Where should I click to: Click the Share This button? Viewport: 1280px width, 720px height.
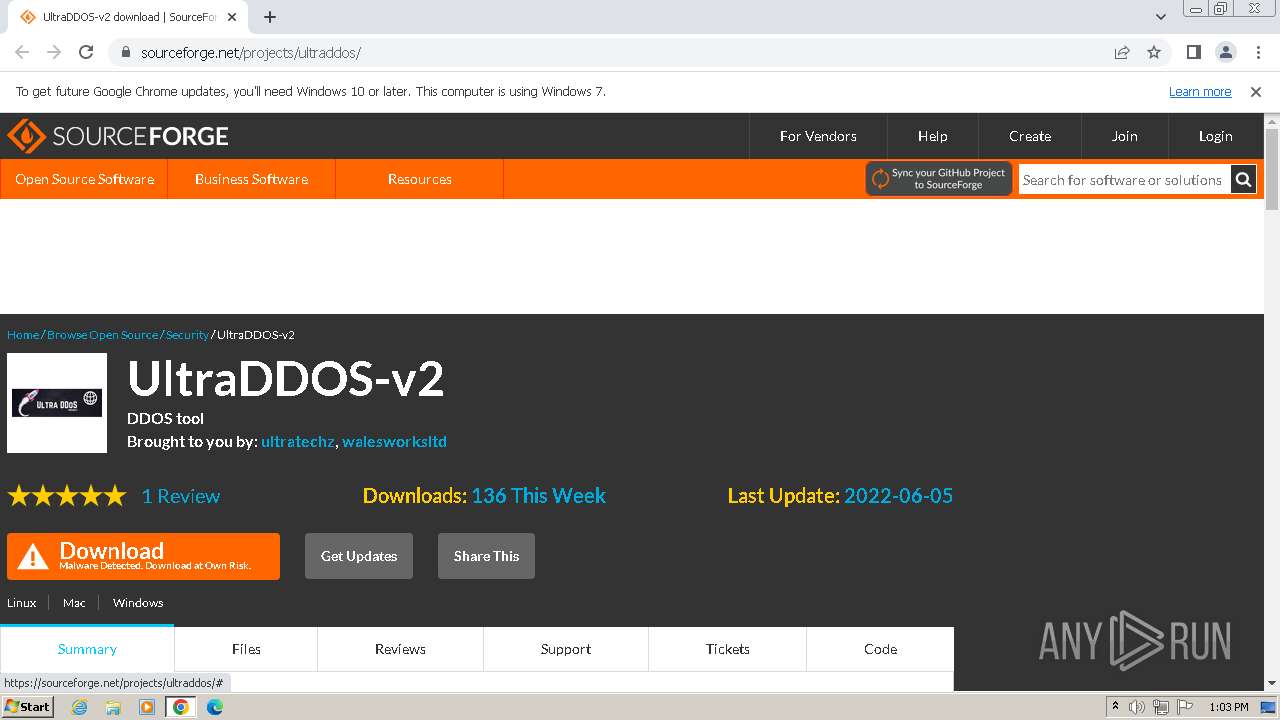click(486, 556)
